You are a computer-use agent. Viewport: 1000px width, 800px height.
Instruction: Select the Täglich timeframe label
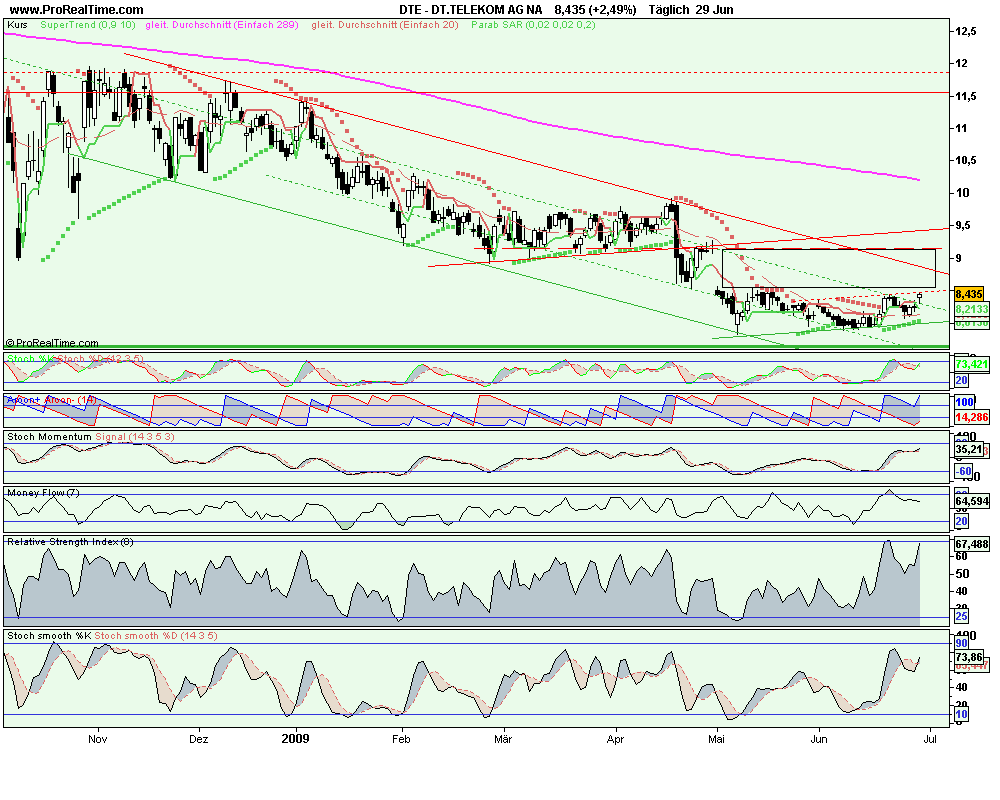tap(669, 10)
